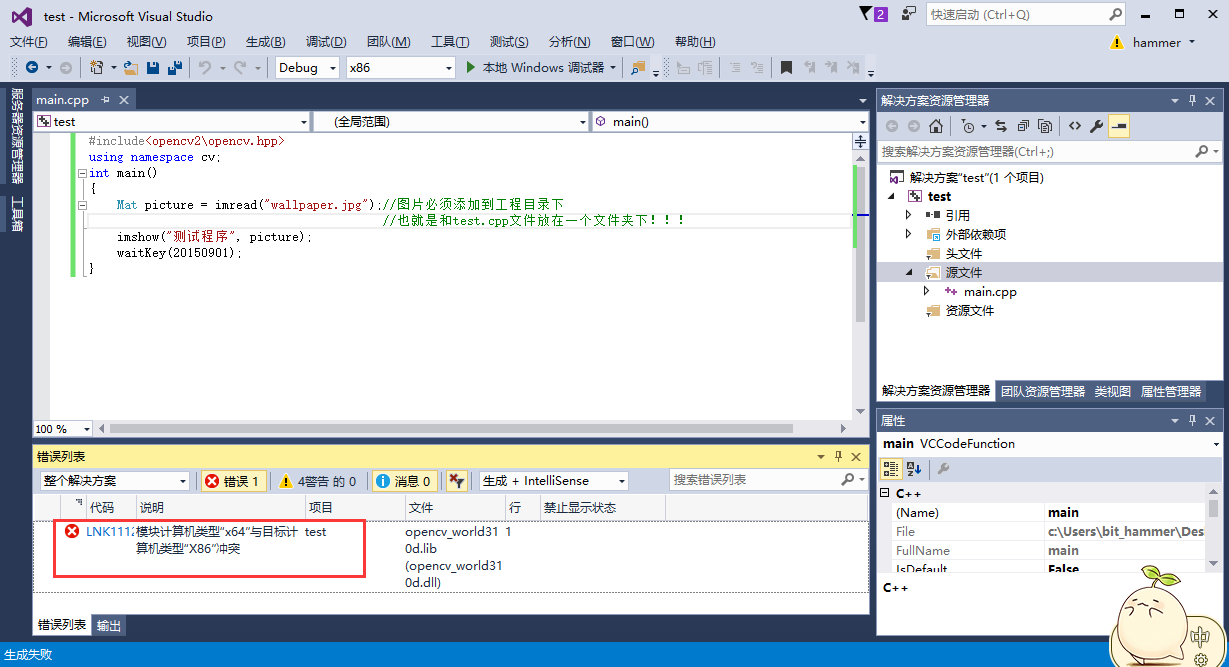This screenshot has width=1229, height=667.
Task: Open the 工具箱 side tab
Action: 16,215
